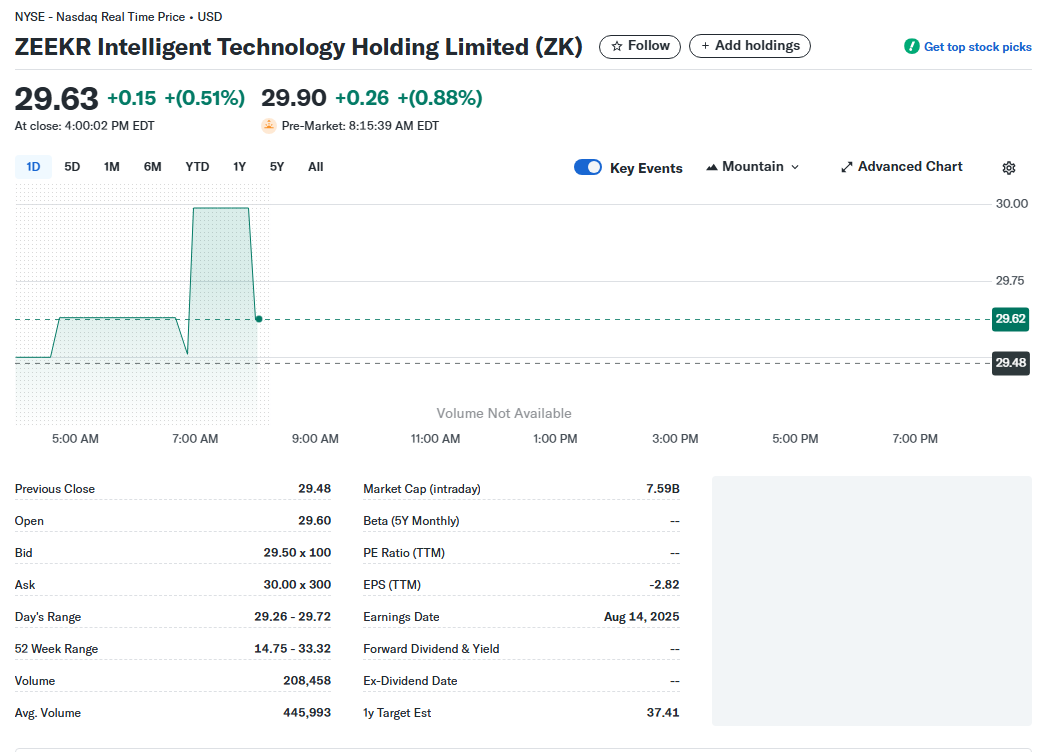Click the EPS (TTM) value -2.82
Image resolution: width=1050 pixels, height=752 pixels.
[664, 585]
